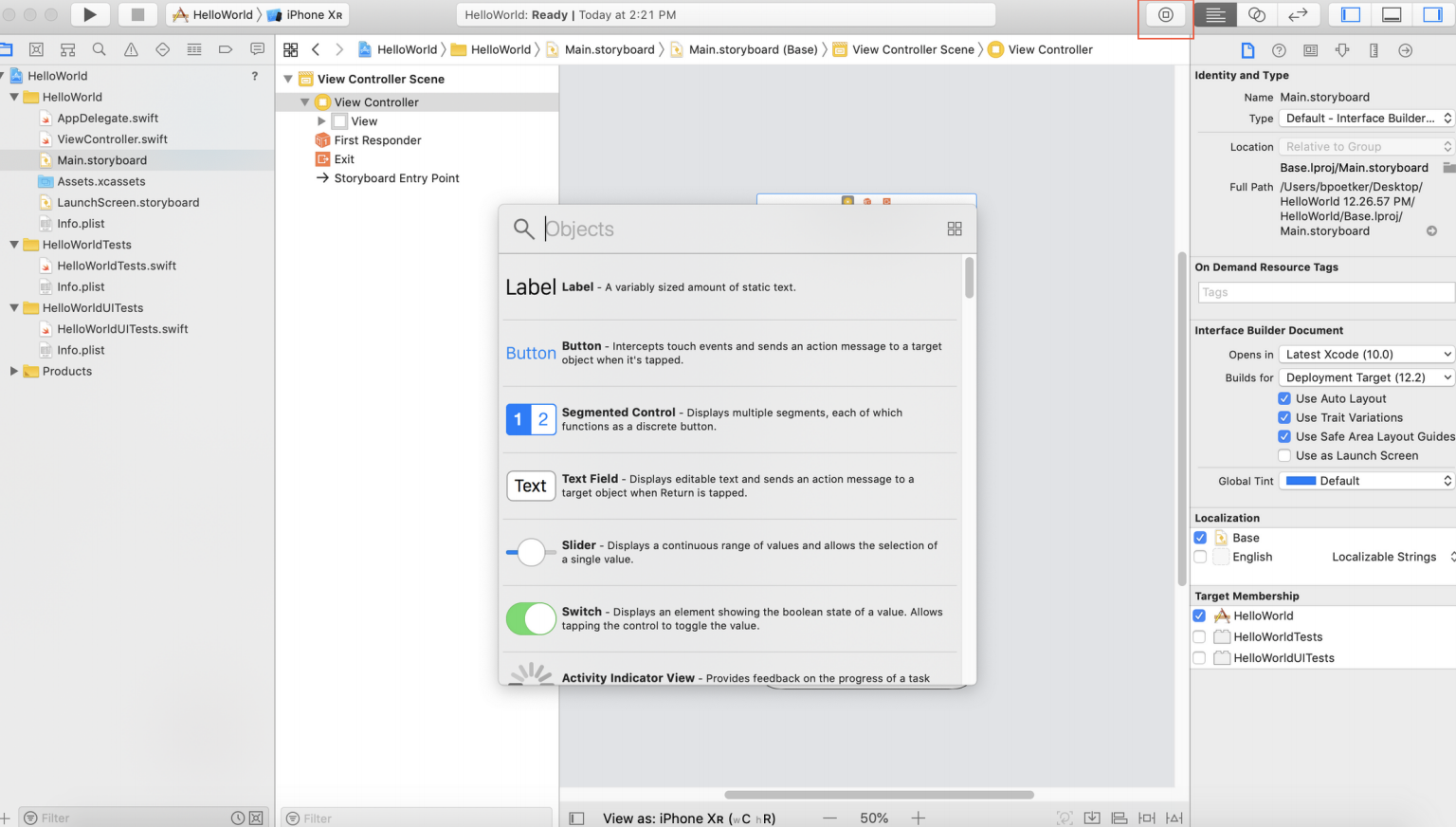The width and height of the screenshot is (1456, 827).
Task: Check HelloWorldUITests target membership
Action: [1199, 657]
